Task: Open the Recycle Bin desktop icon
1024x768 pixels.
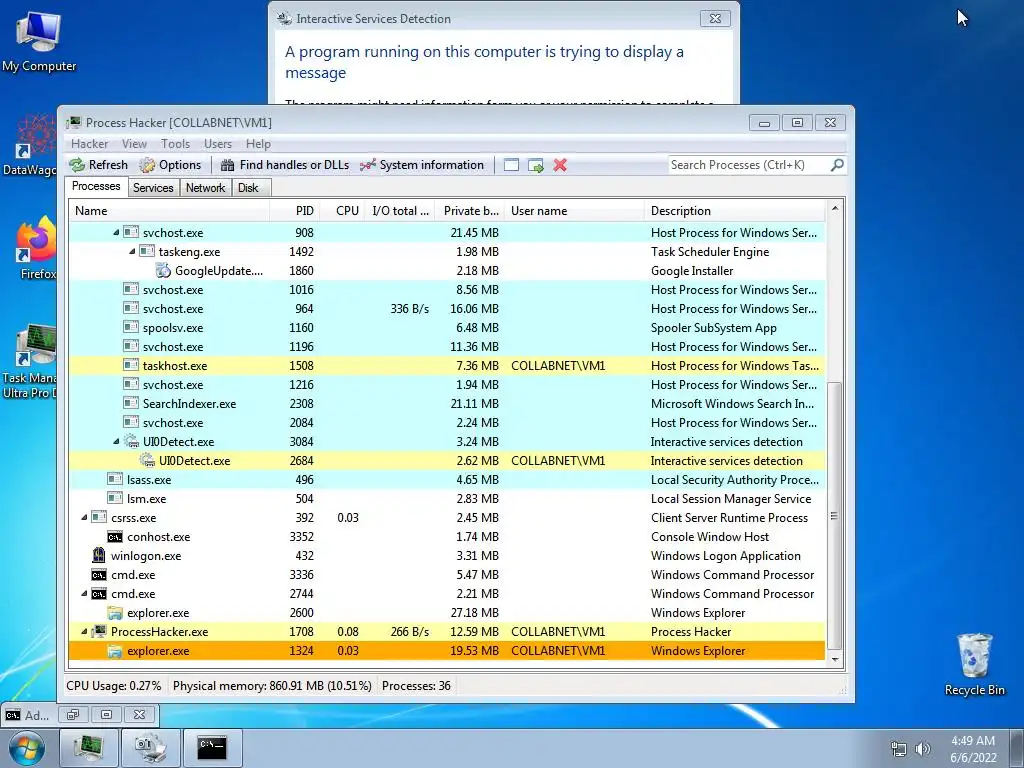Action: (x=974, y=665)
